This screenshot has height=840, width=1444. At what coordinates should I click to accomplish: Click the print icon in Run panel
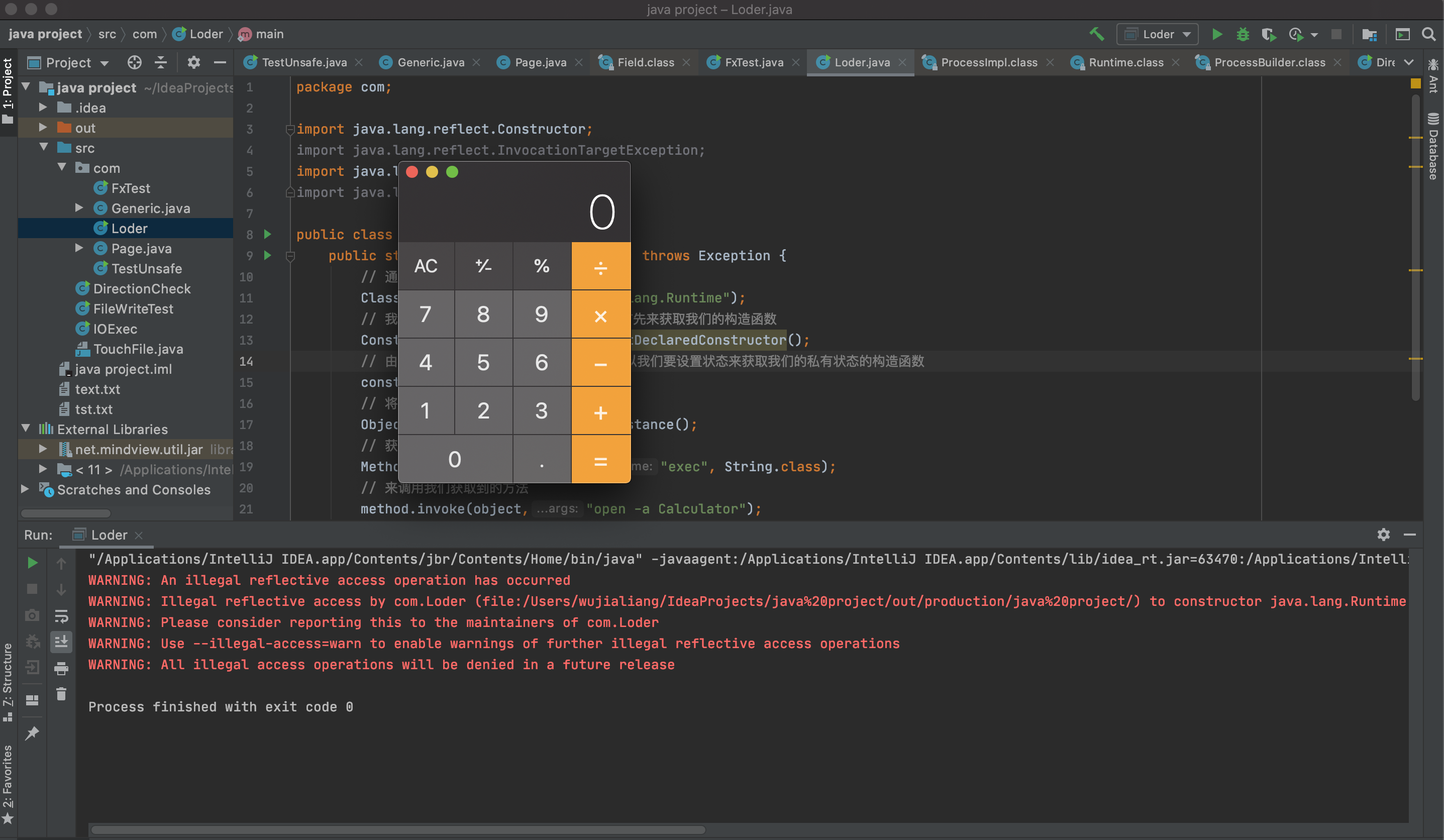pyautogui.click(x=61, y=668)
